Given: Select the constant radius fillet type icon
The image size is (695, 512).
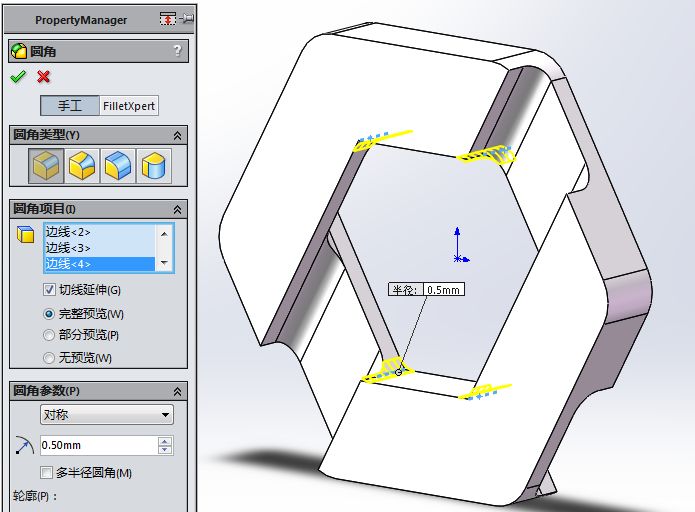Looking at the screenshot, I should [x=46, y=166].
